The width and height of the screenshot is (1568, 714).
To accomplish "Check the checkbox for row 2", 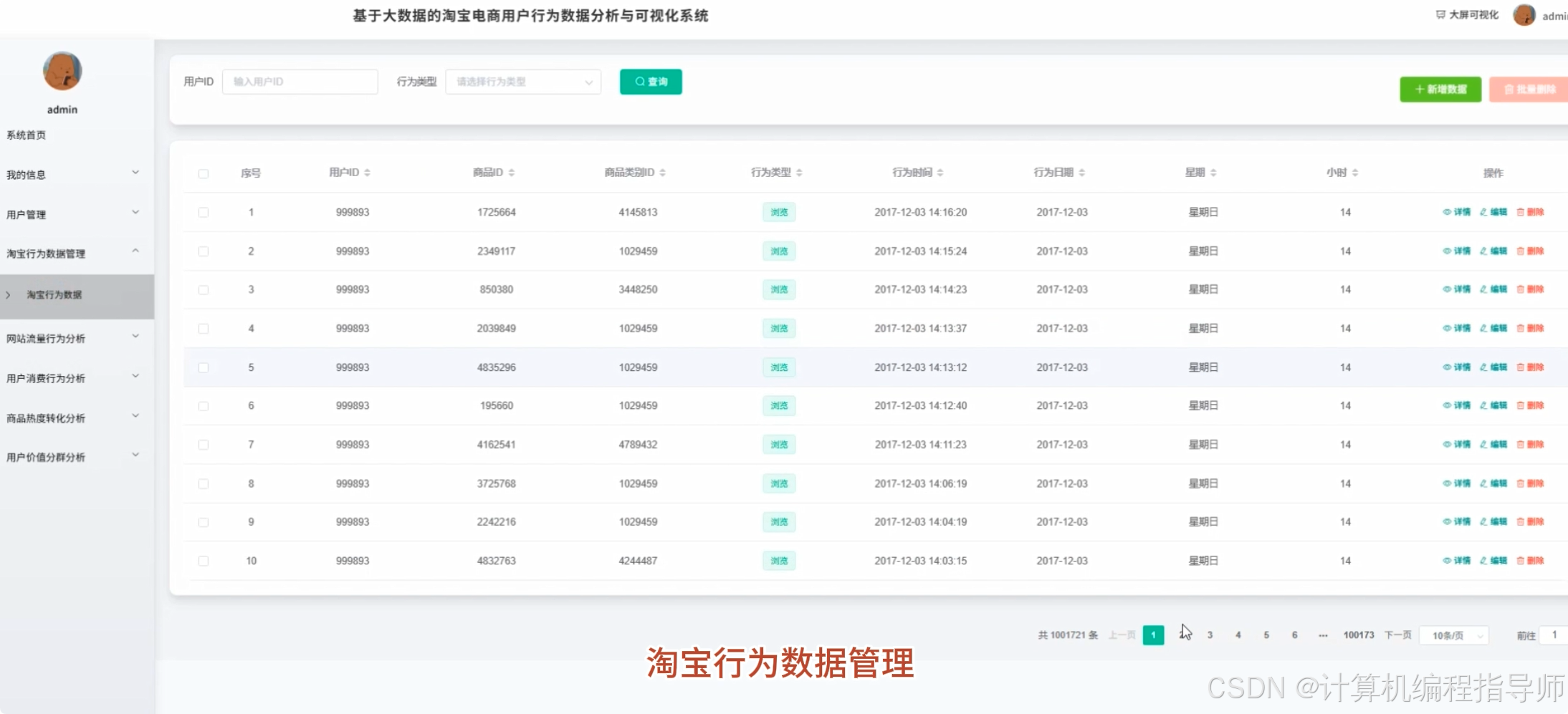I will click(204, 251).
